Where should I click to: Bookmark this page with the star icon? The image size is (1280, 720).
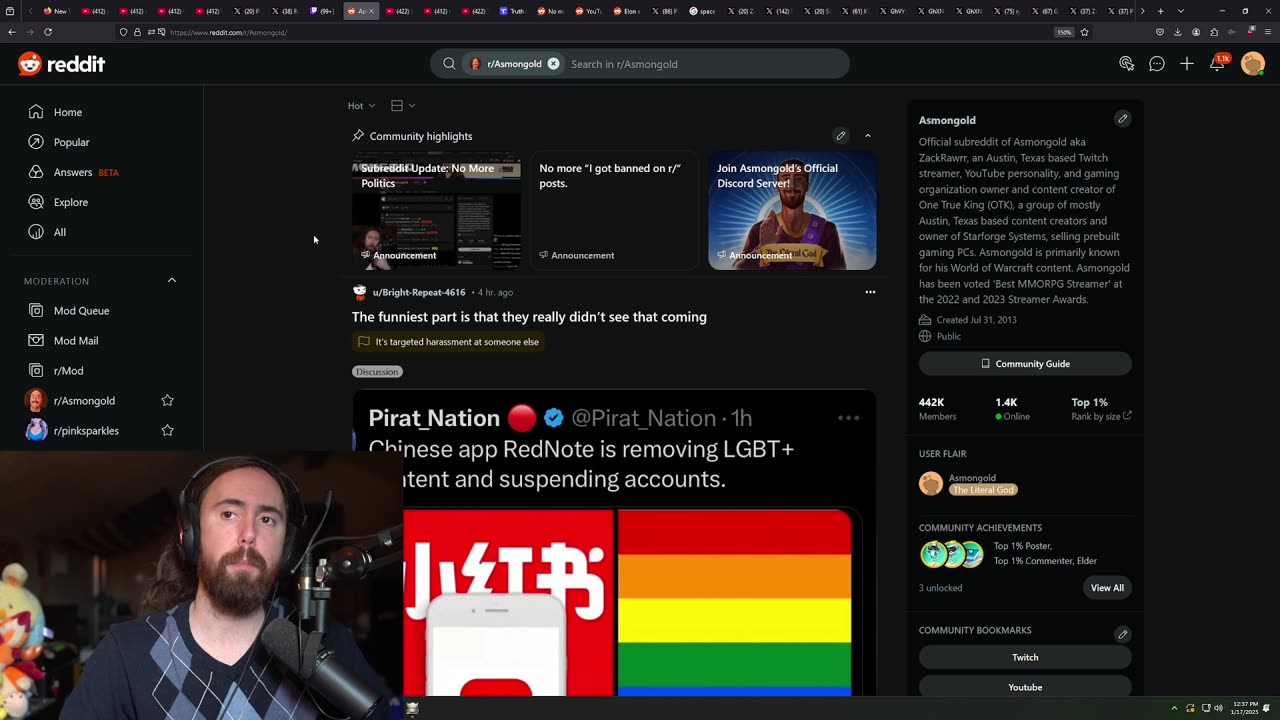click(x=1084, y=32)
